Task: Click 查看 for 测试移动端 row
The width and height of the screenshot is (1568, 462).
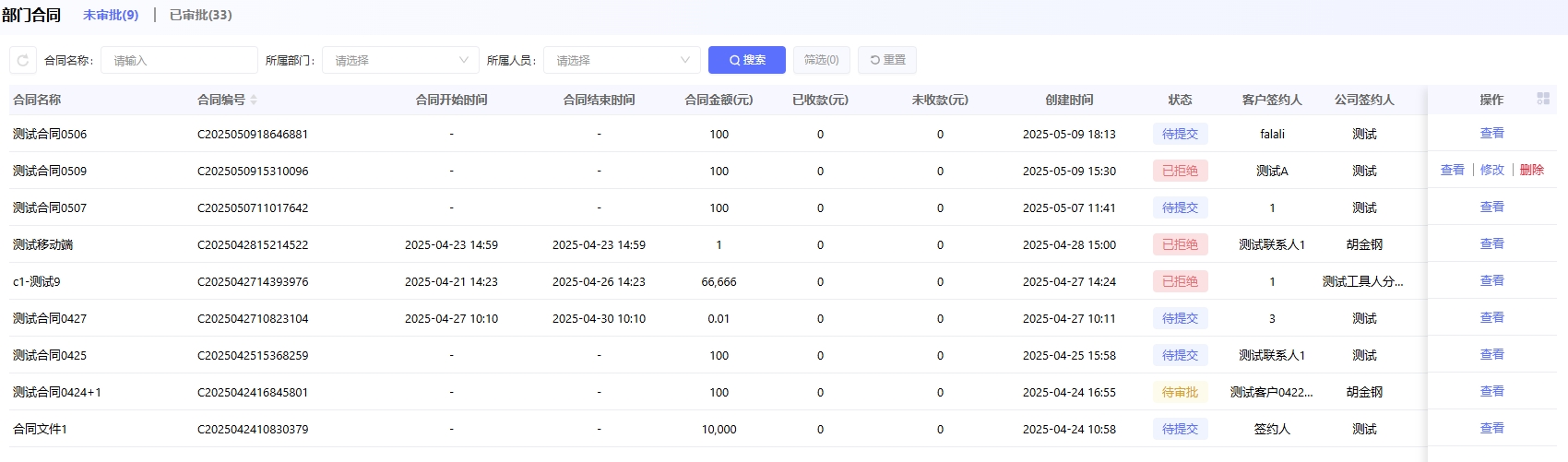Action: 1491,244
